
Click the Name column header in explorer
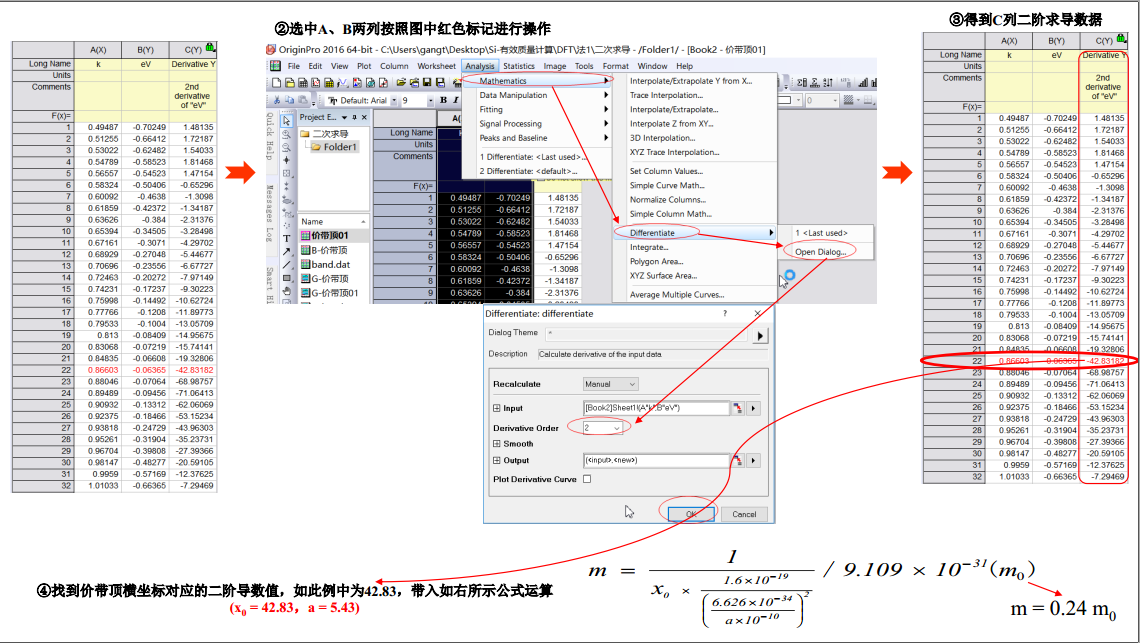pos(333,221)
